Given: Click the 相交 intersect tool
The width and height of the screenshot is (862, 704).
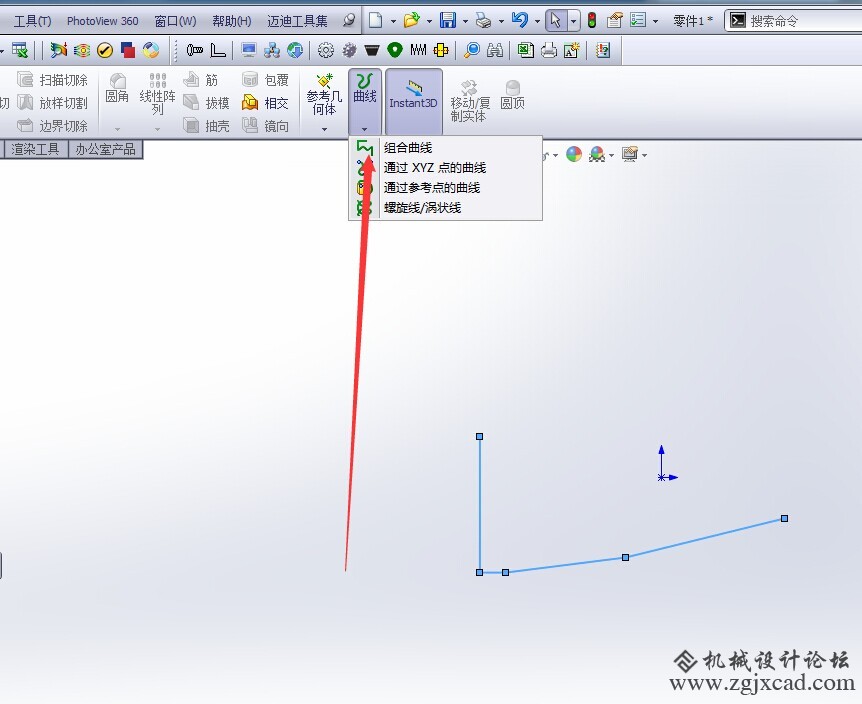Looking at the screenshot, I should click(266, 103).
